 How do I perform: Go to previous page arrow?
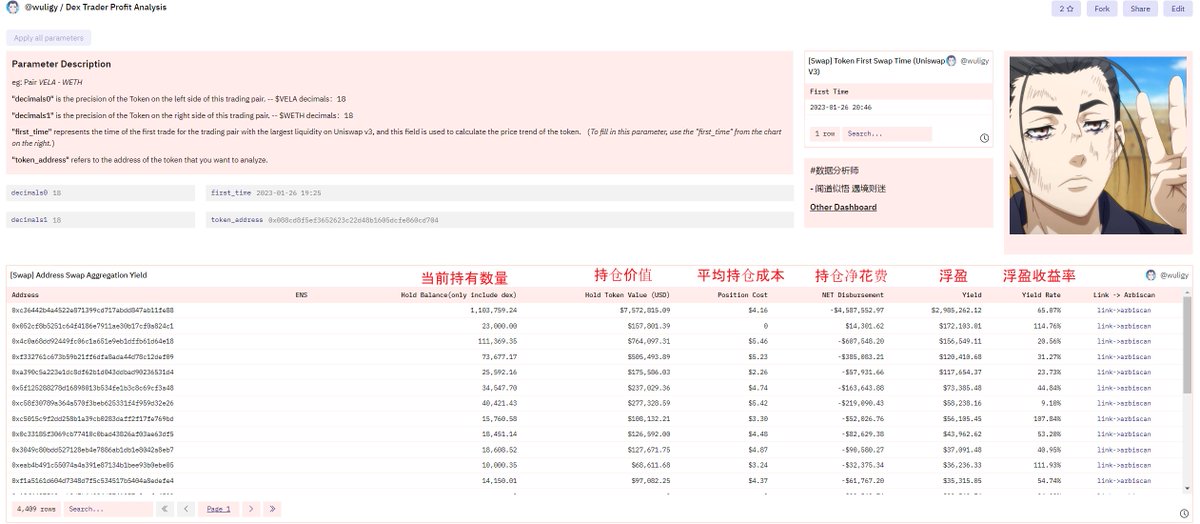point(186,509)
